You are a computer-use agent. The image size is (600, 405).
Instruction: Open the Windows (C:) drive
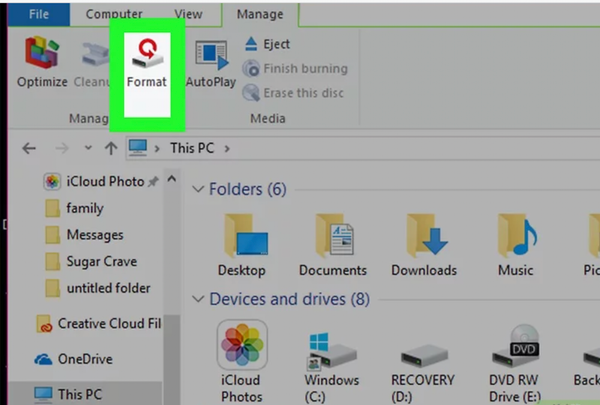tap(332, 350)
